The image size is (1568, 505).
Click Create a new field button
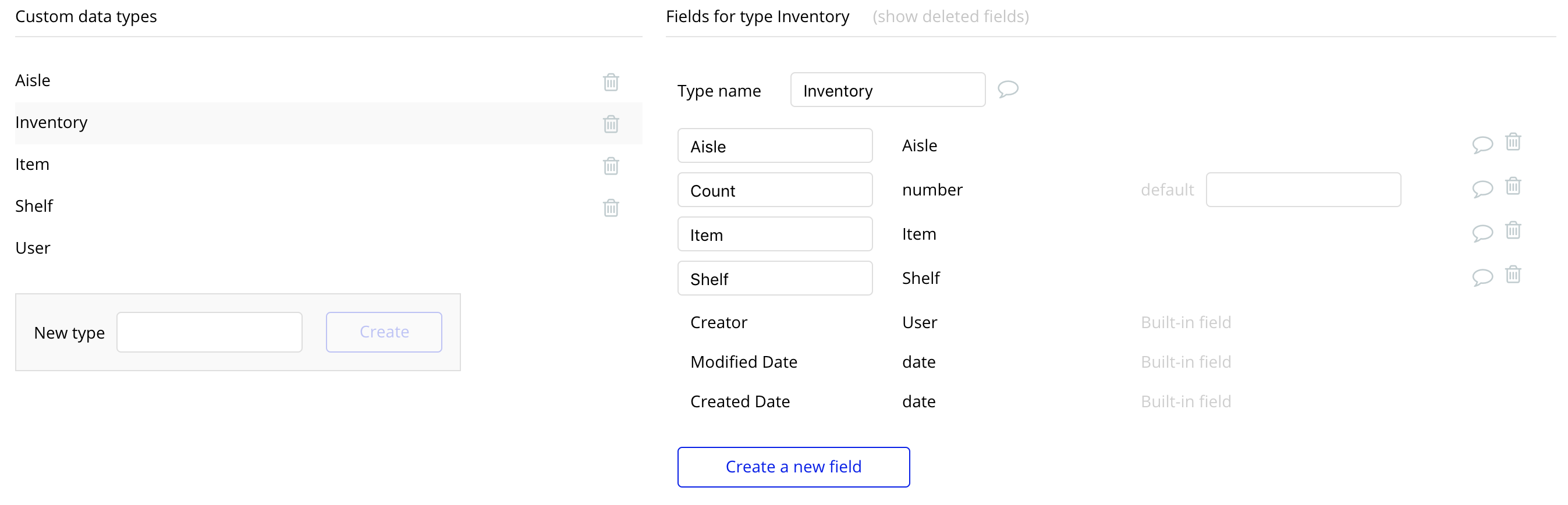click(x=793, y=467)
